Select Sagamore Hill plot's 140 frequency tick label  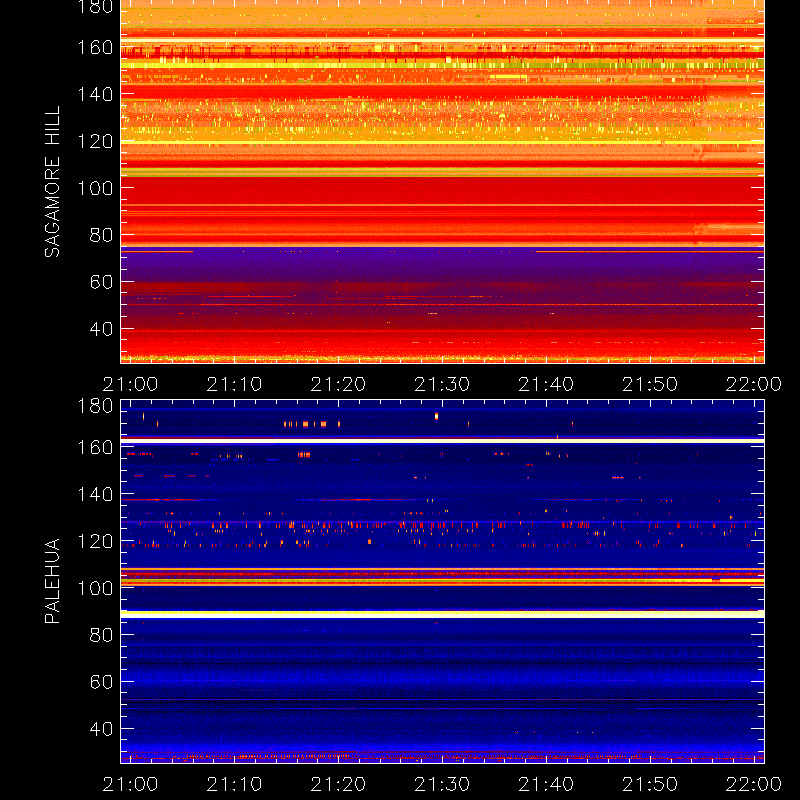95,94
